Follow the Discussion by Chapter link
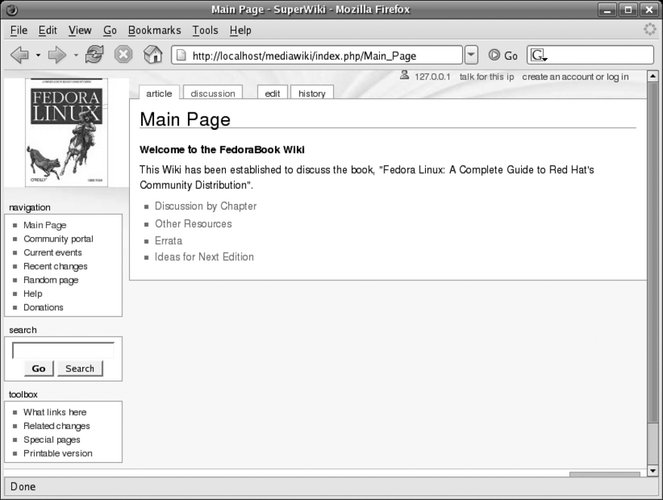The width and height of the screenshot is (663, 500). coord(205,206)
